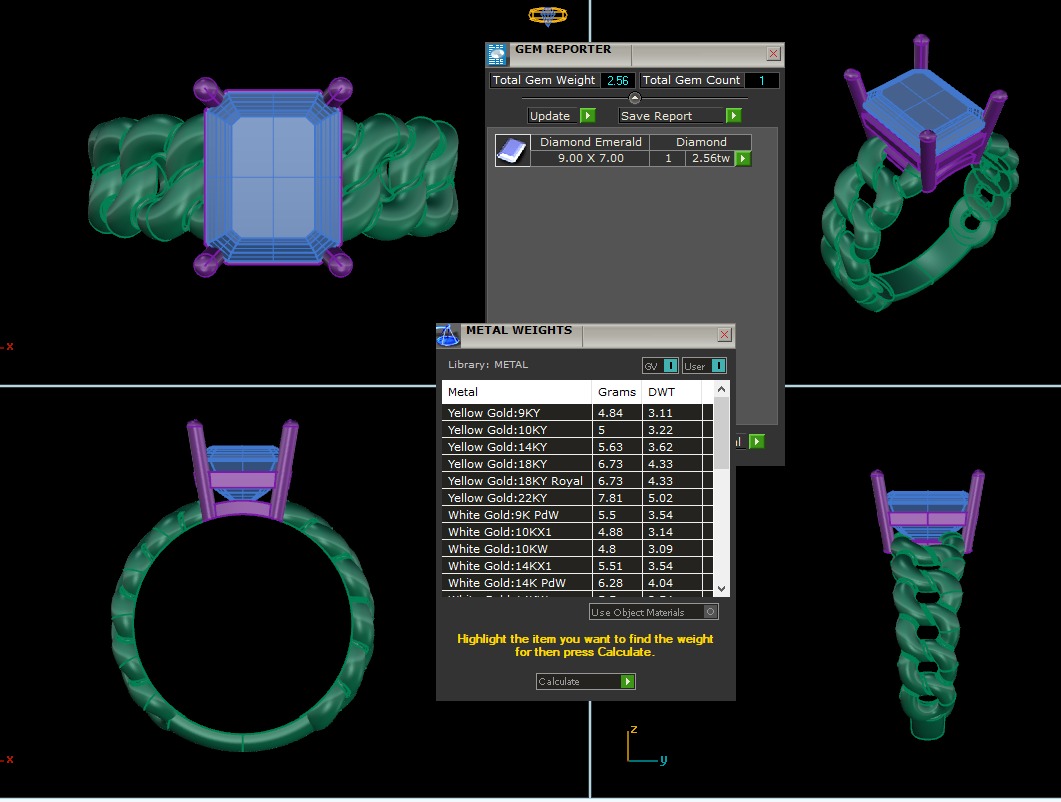Click the green arrow on Calculate
The height and width of the screenshot is (802, 1061).
(627, 682)
